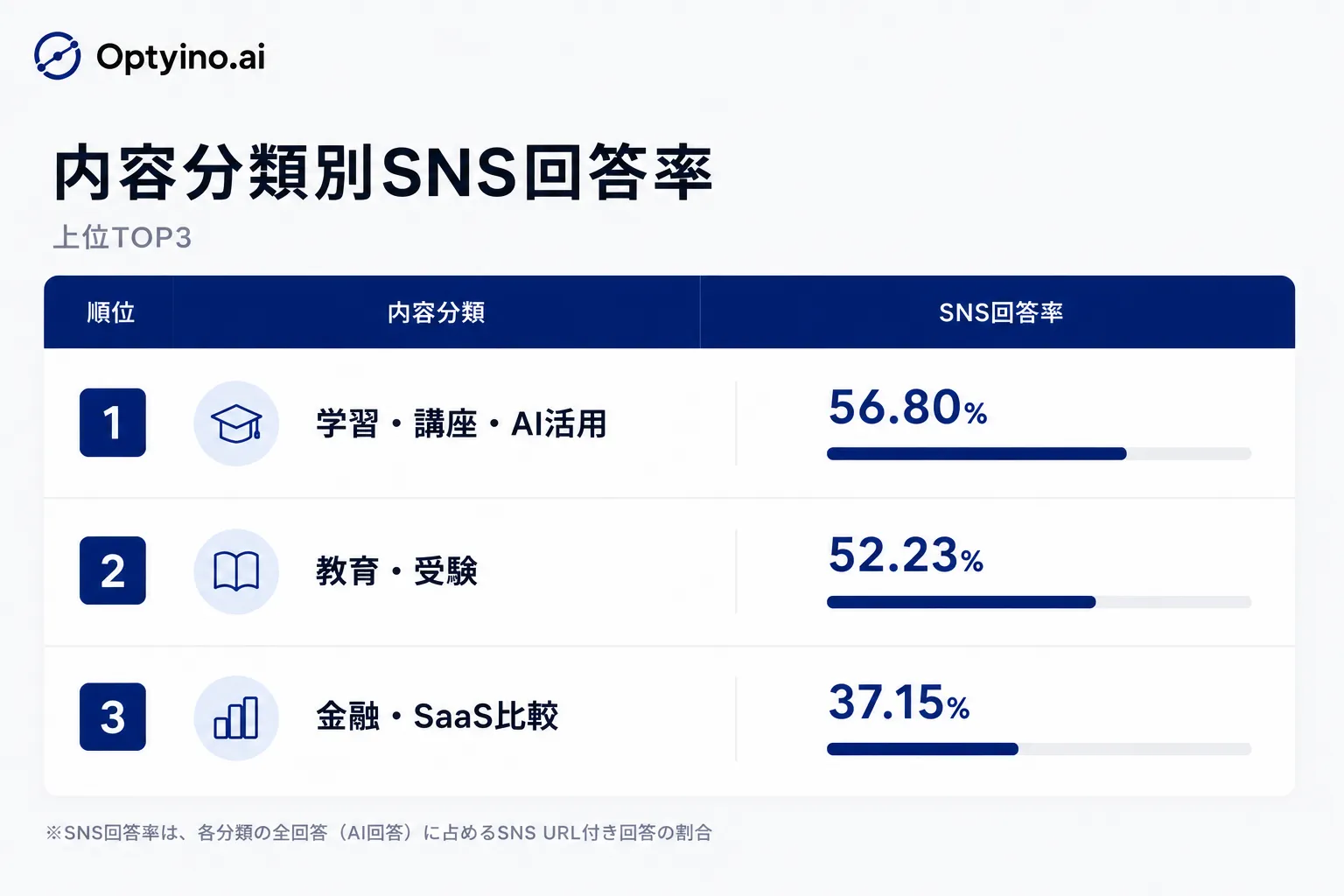Click the bar chart icon
The width and height of the screenshot is (1344, 896).
point(236,717)
